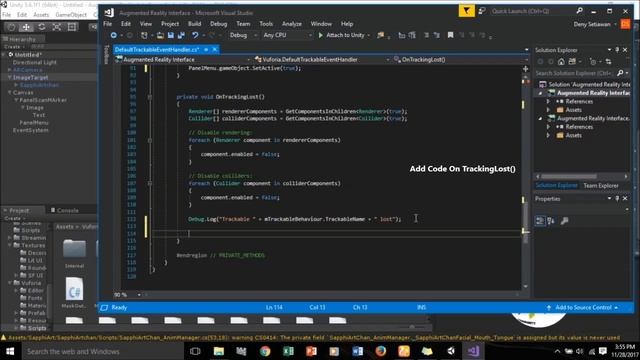This screenshot has width=640, height=360.
Task: Open the Tools menu
Action: (x=266, y=24)
